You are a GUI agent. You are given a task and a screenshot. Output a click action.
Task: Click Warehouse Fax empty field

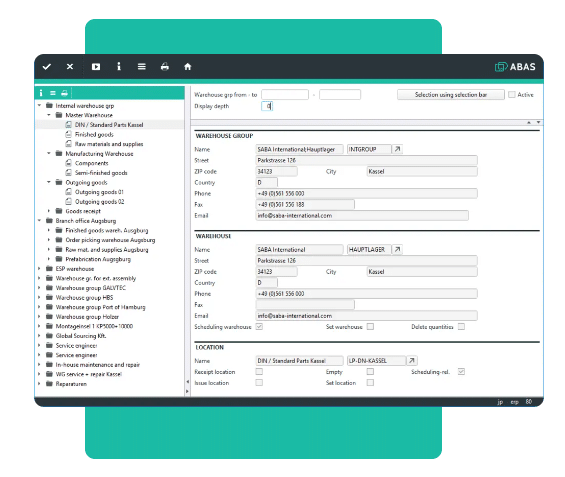click(x=305, y=305)
